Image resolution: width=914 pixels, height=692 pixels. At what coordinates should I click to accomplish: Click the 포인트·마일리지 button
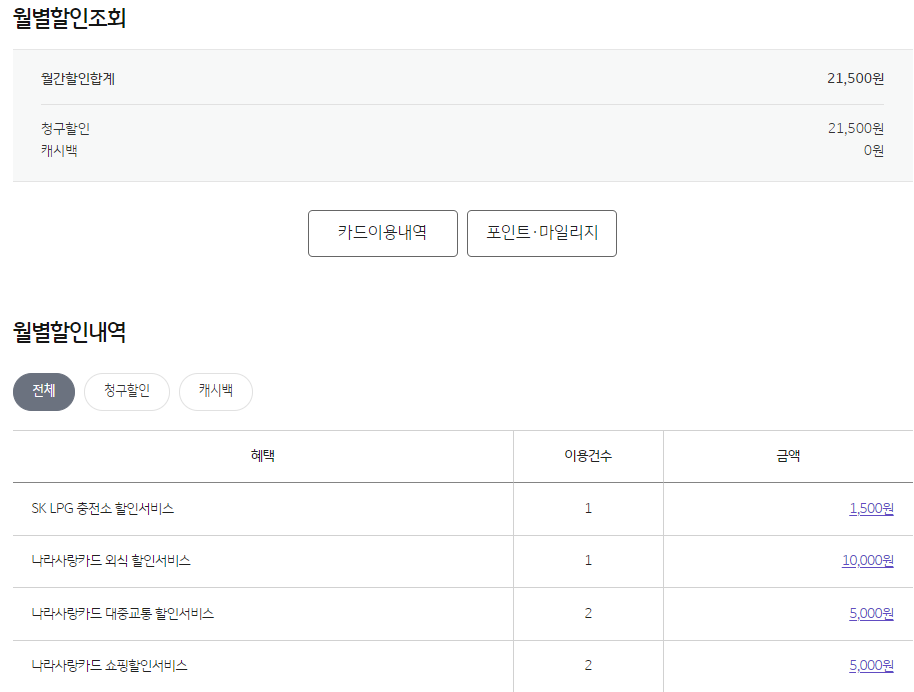(542, 233)
